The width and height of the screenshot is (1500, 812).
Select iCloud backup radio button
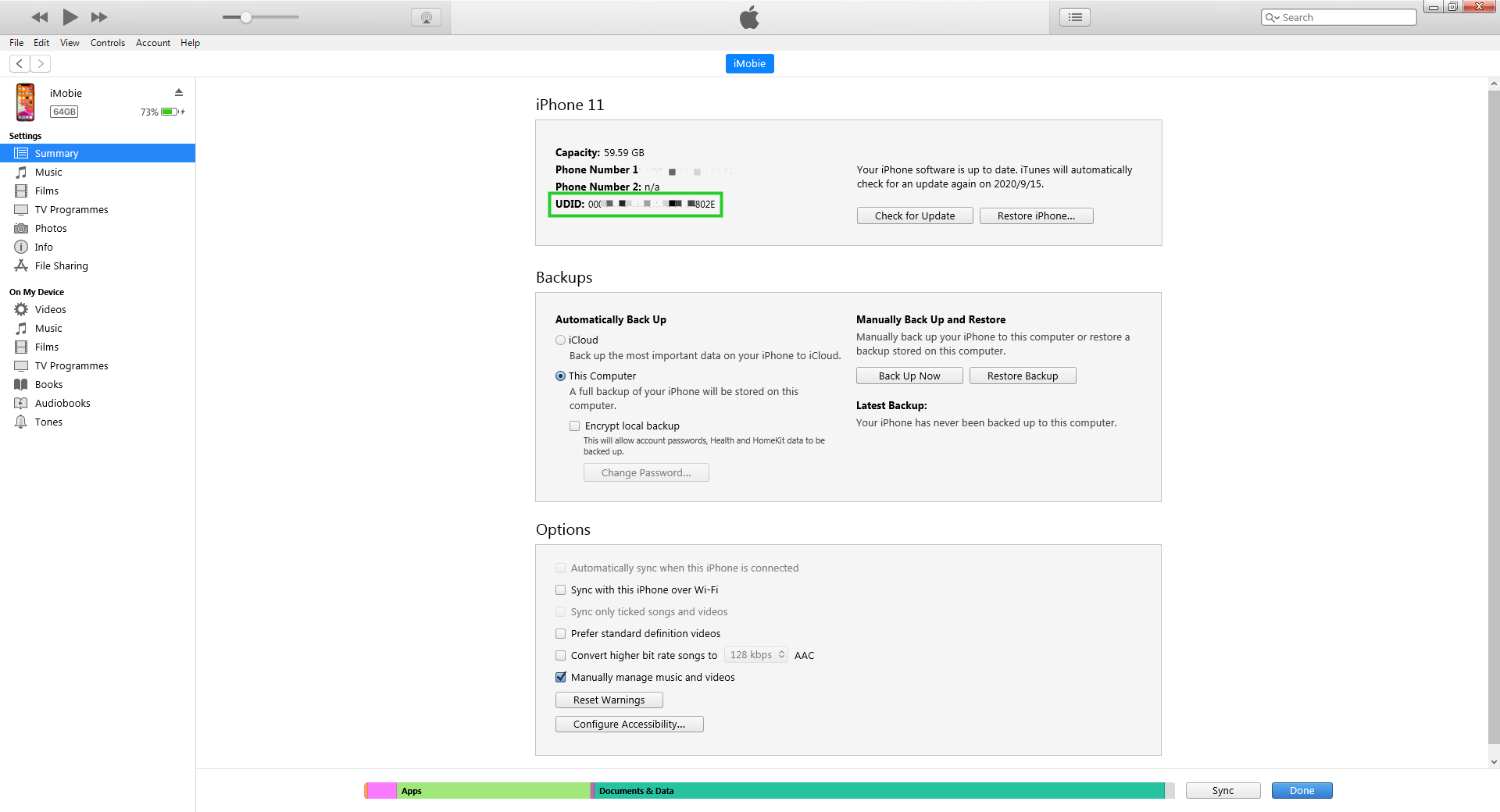tap(560, 340)
